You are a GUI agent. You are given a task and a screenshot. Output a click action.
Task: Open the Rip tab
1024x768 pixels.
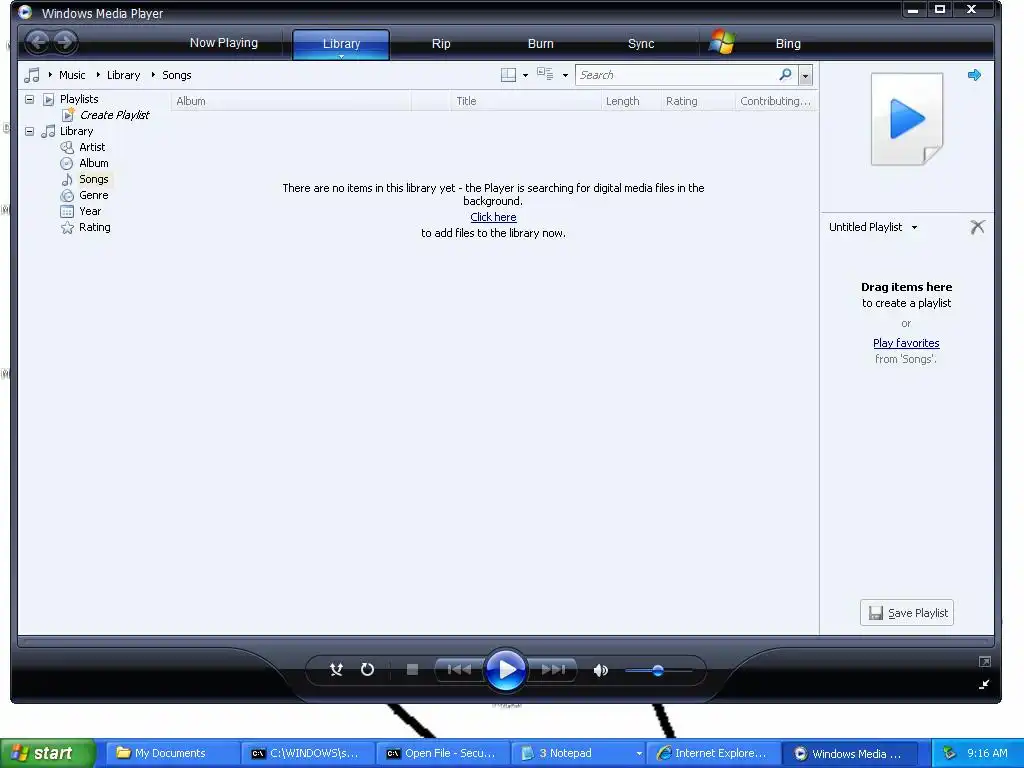[441, 44]
